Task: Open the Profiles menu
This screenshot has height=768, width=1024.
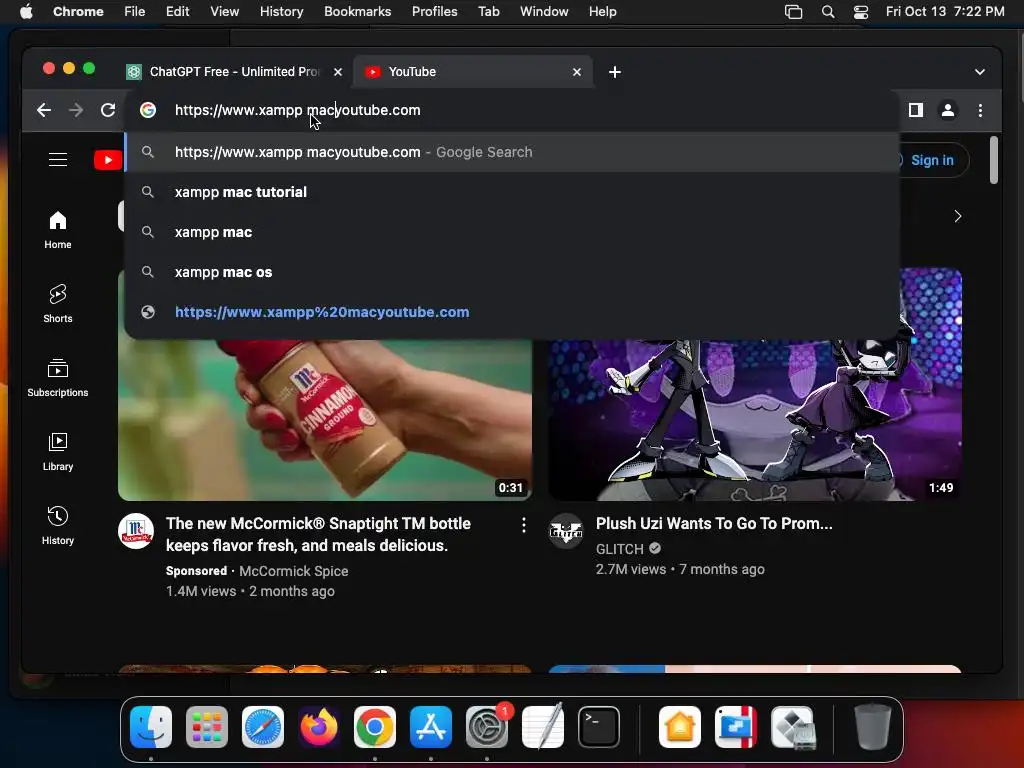Action: [x=434, y=12]
